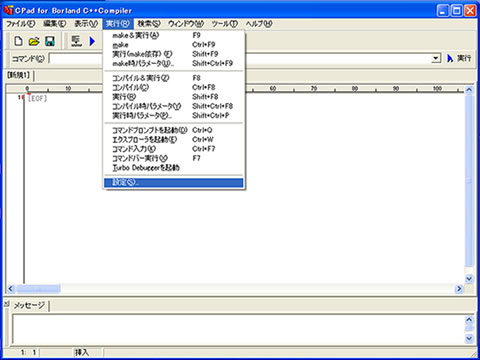This screenshot has height=360, width=480.
Task: Click the small message pane toggle icon
Action: (6, 303)
